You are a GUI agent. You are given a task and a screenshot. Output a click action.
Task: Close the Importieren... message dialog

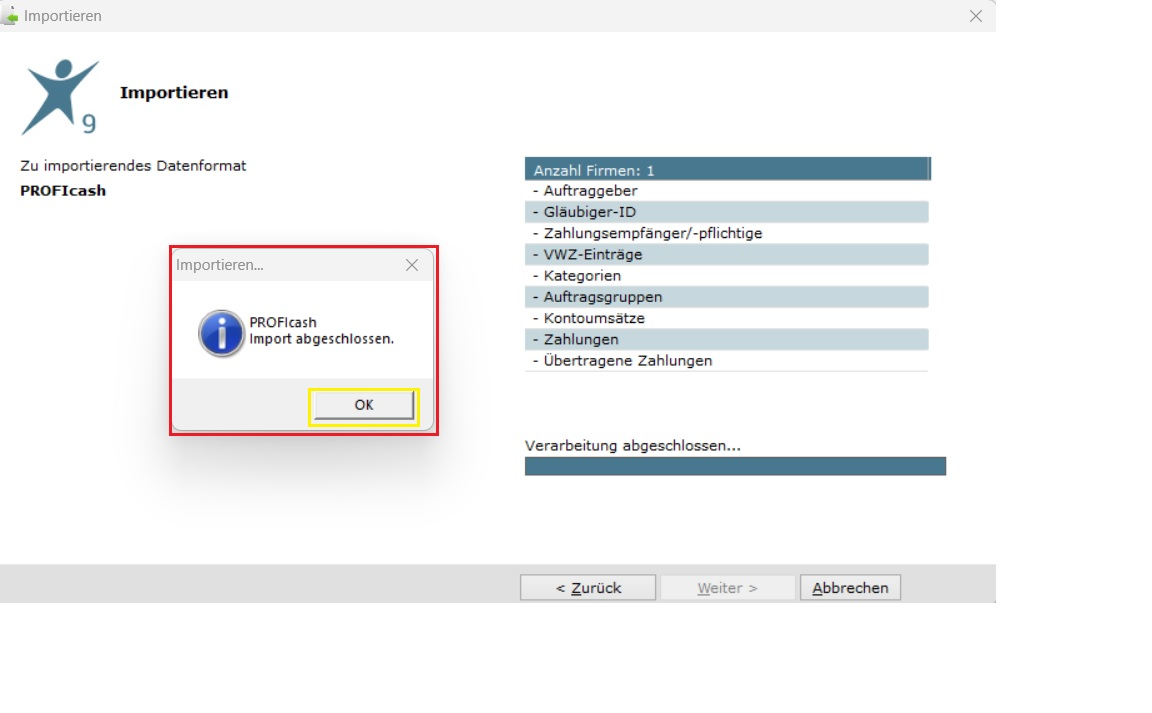(x=411, y=265)
